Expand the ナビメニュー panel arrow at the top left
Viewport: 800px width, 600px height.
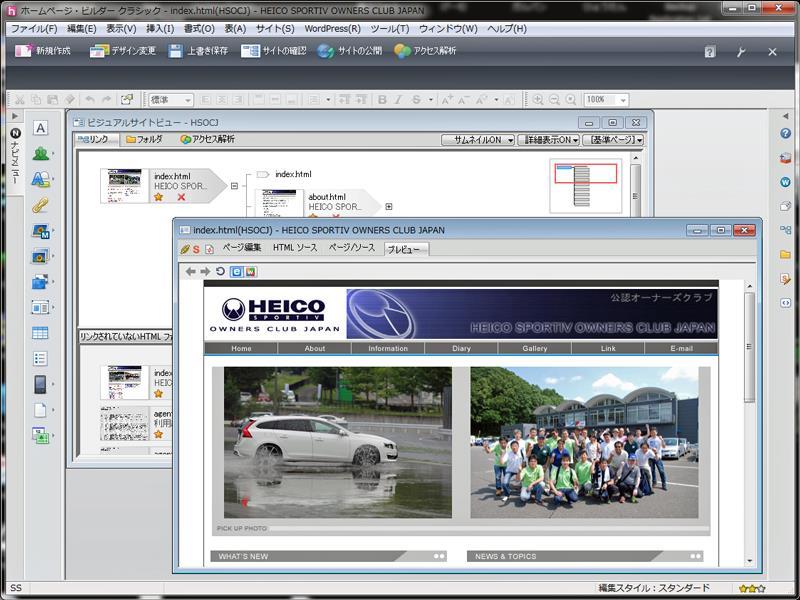[x=15, y=116]
